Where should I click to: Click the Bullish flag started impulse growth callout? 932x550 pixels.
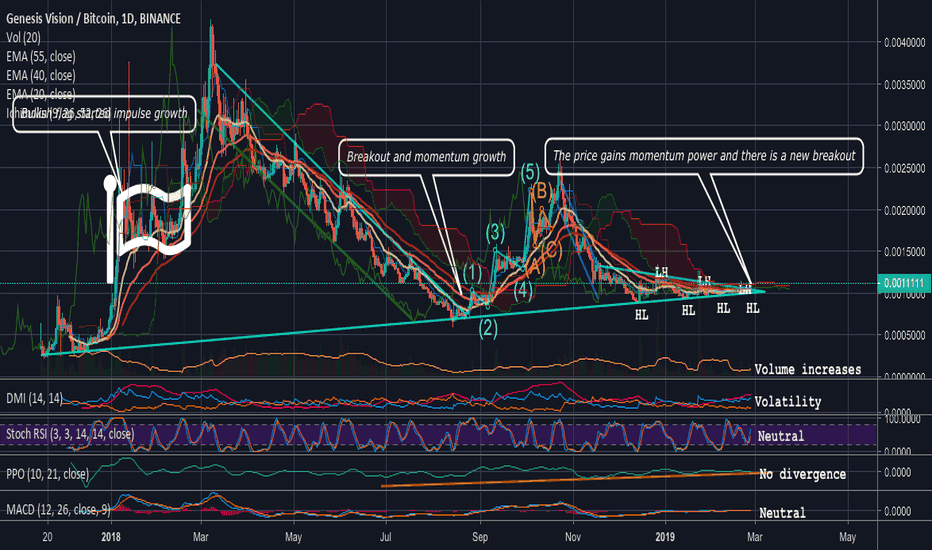[104, 114]
